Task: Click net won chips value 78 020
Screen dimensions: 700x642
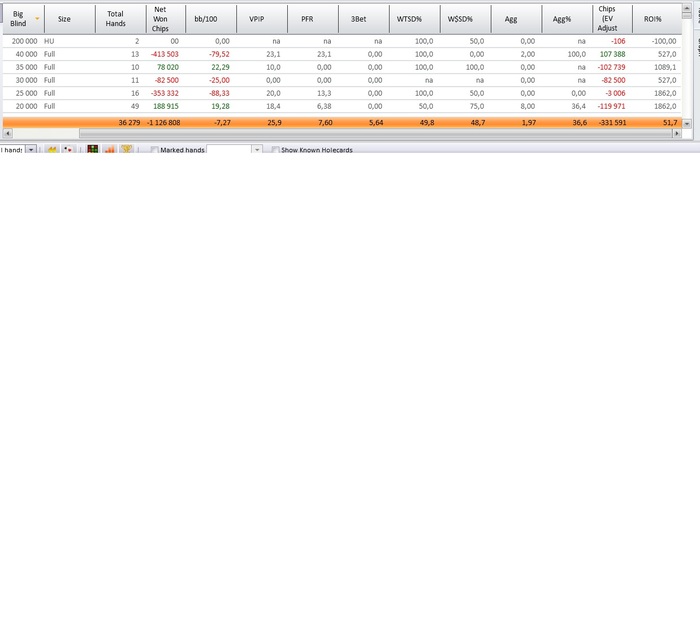Action: coord(168,67)
